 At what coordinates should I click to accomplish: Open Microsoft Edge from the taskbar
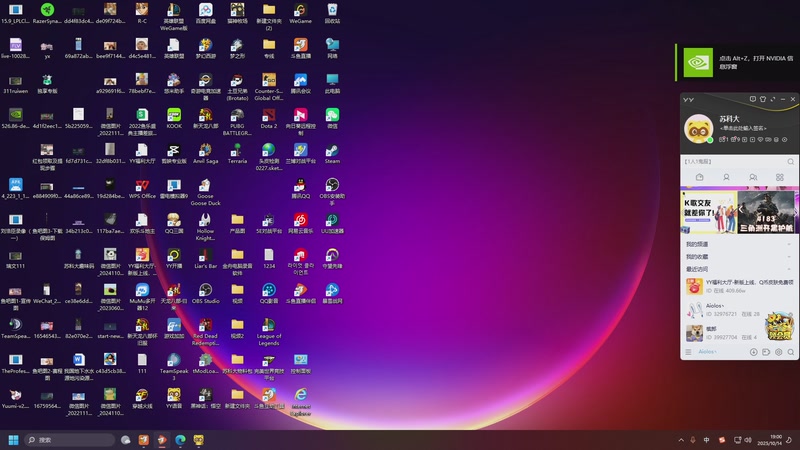pos(180,440)
